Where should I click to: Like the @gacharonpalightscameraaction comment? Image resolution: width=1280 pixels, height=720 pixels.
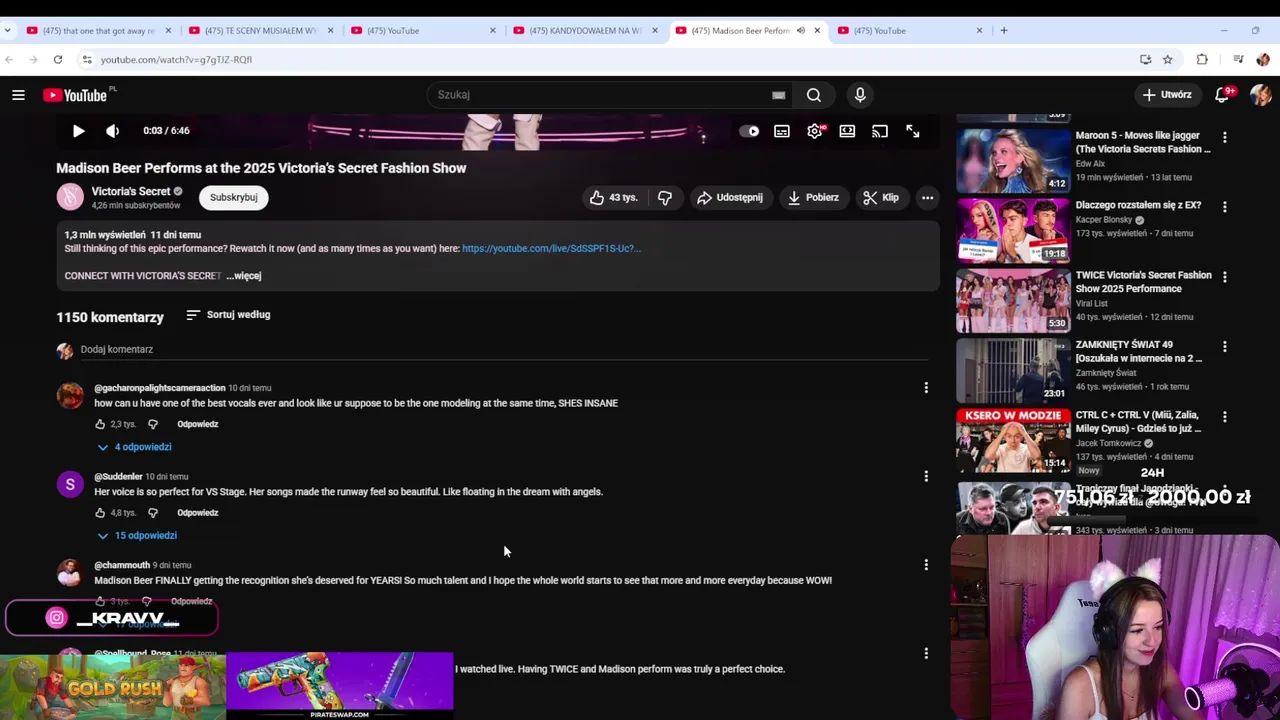(100, 424)
